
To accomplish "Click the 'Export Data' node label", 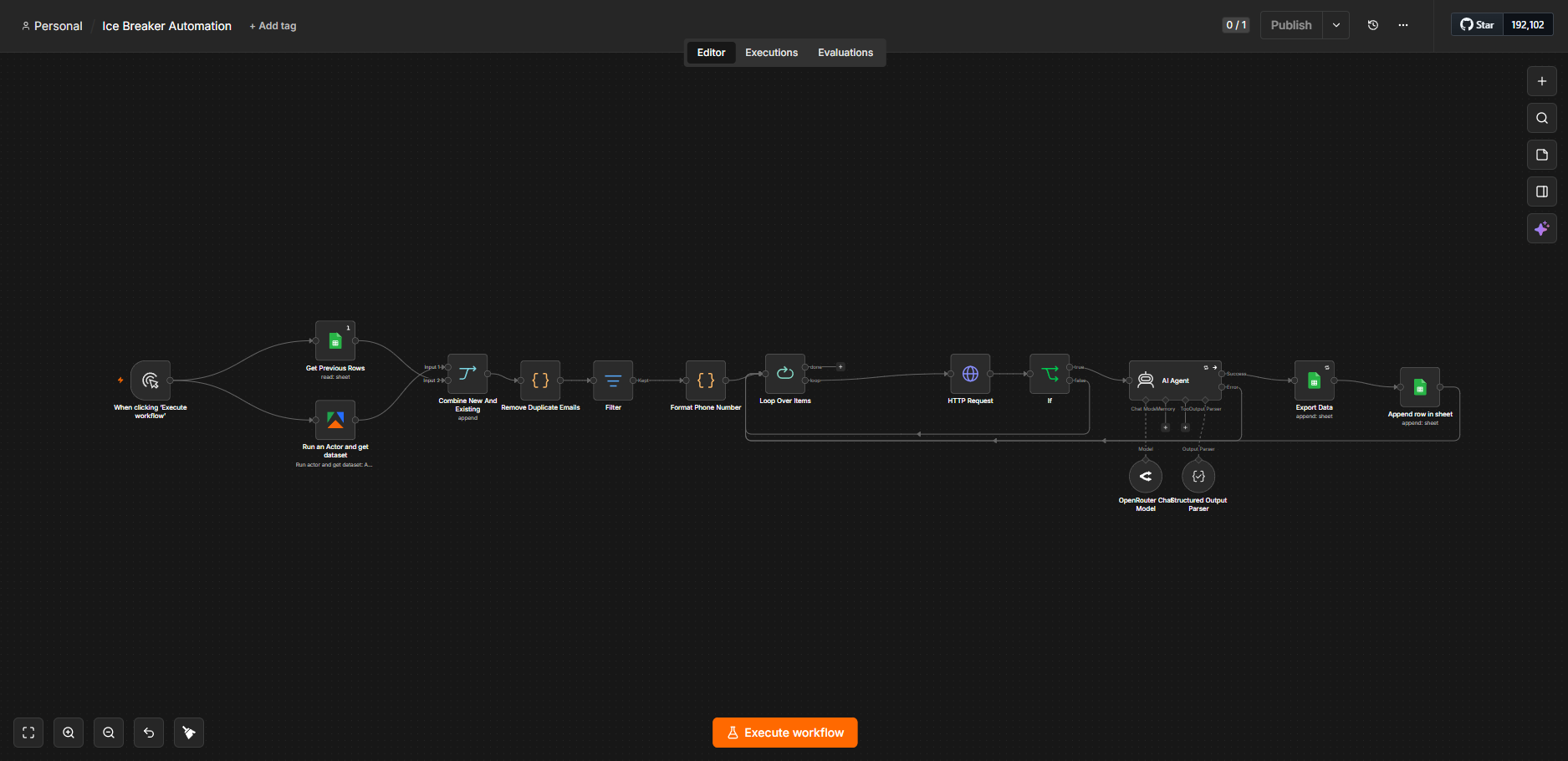I will click(x=1315, y=407).
